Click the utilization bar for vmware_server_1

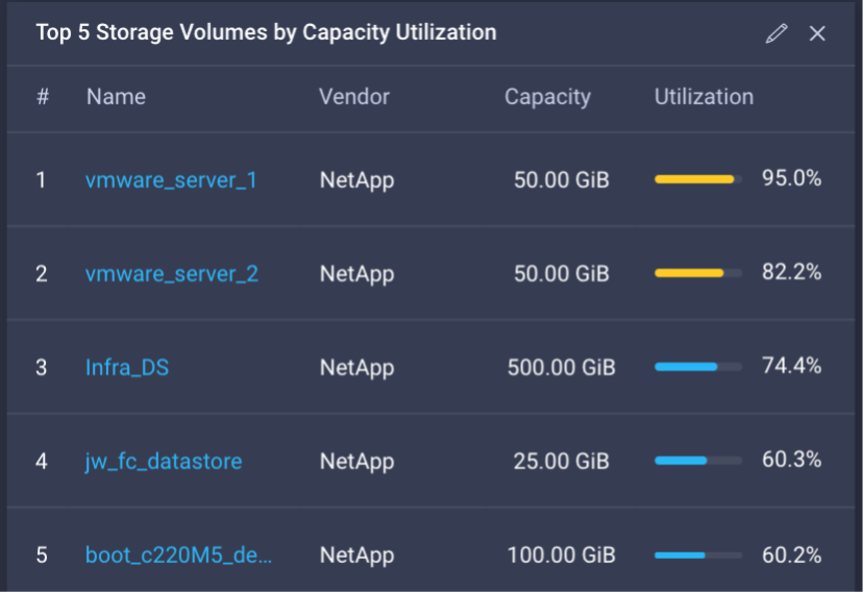695,178
